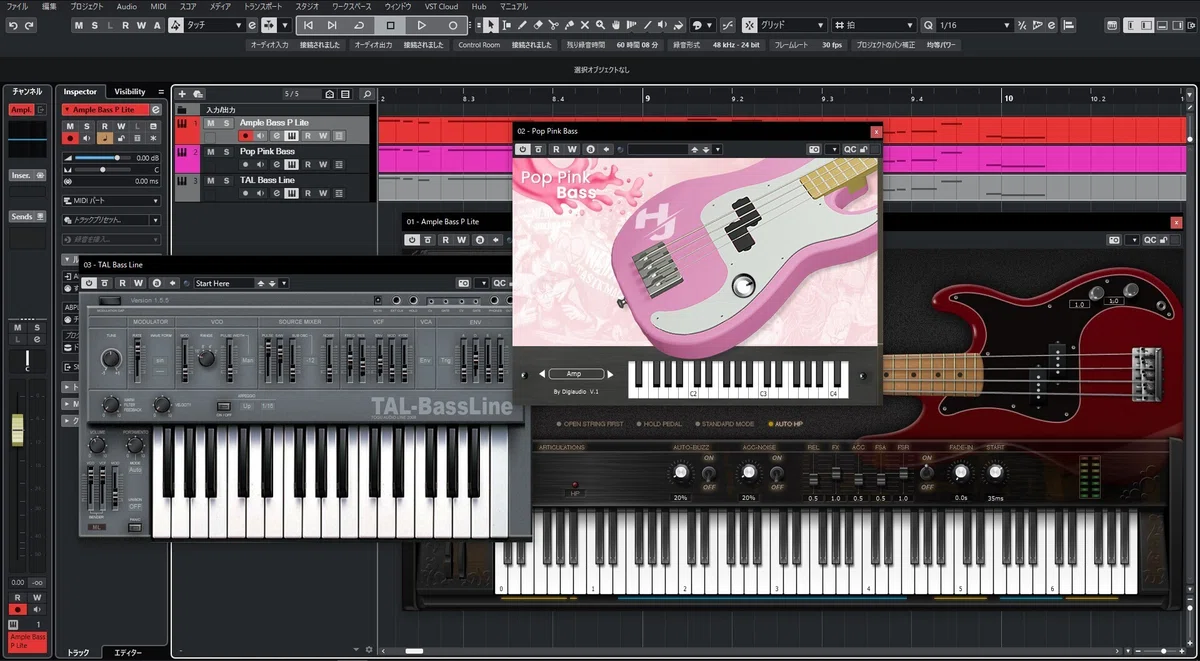
Task: Activate Pop Pink Bass plugin power button
Action: point(522,149)
